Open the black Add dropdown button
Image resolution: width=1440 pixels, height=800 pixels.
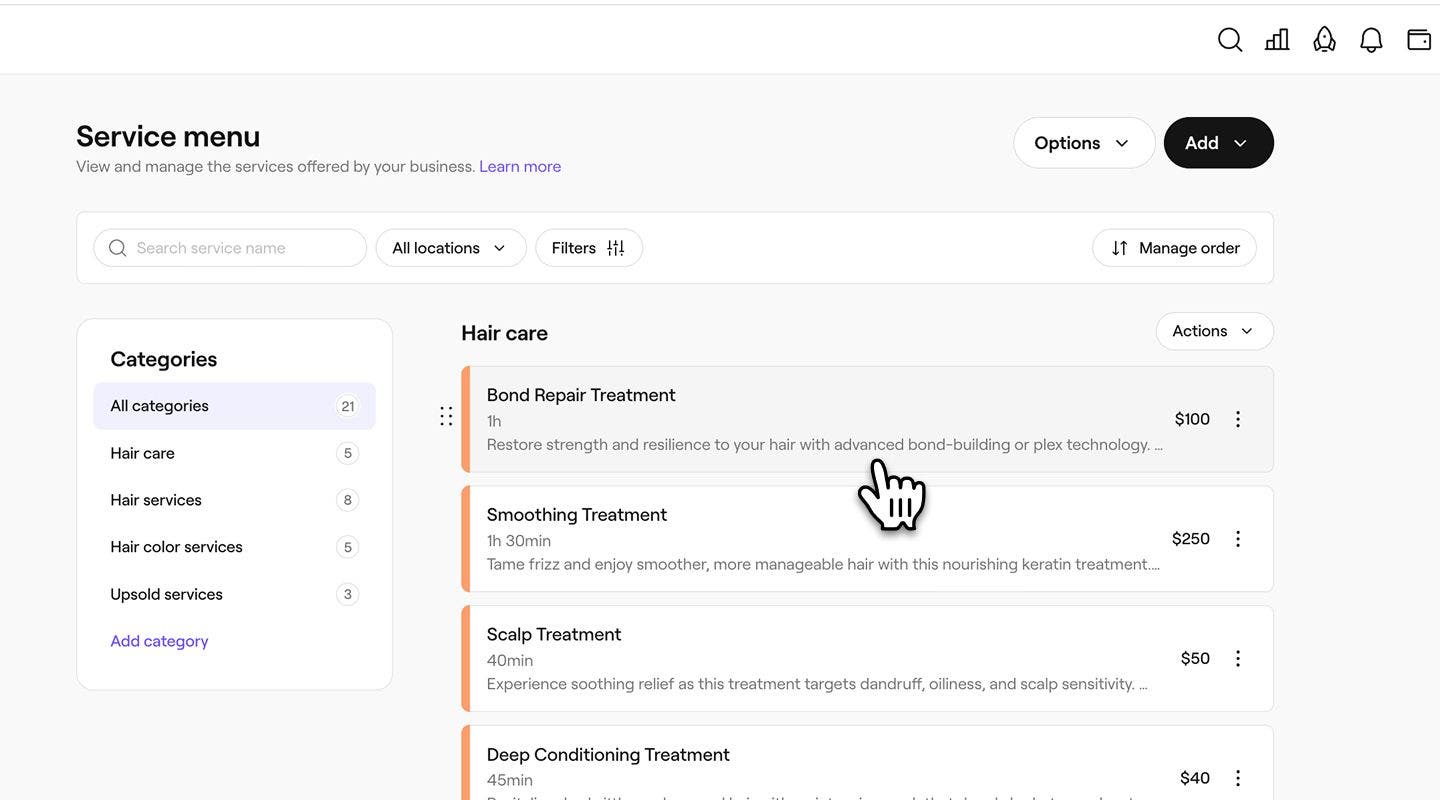(x=1217, y=143)
